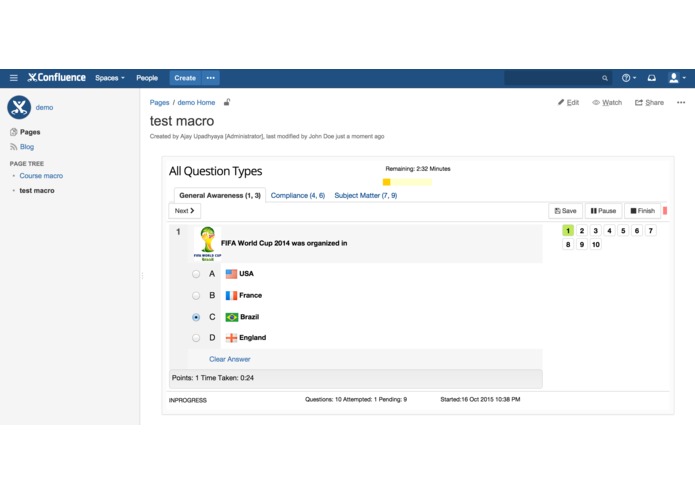Go to question 5 in navigator
Viewport: 695px width, 494px height.
(x=623, y=231)
